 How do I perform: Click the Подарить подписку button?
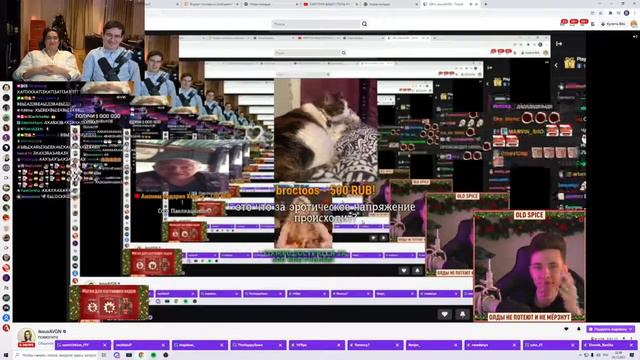pos(611,329)
